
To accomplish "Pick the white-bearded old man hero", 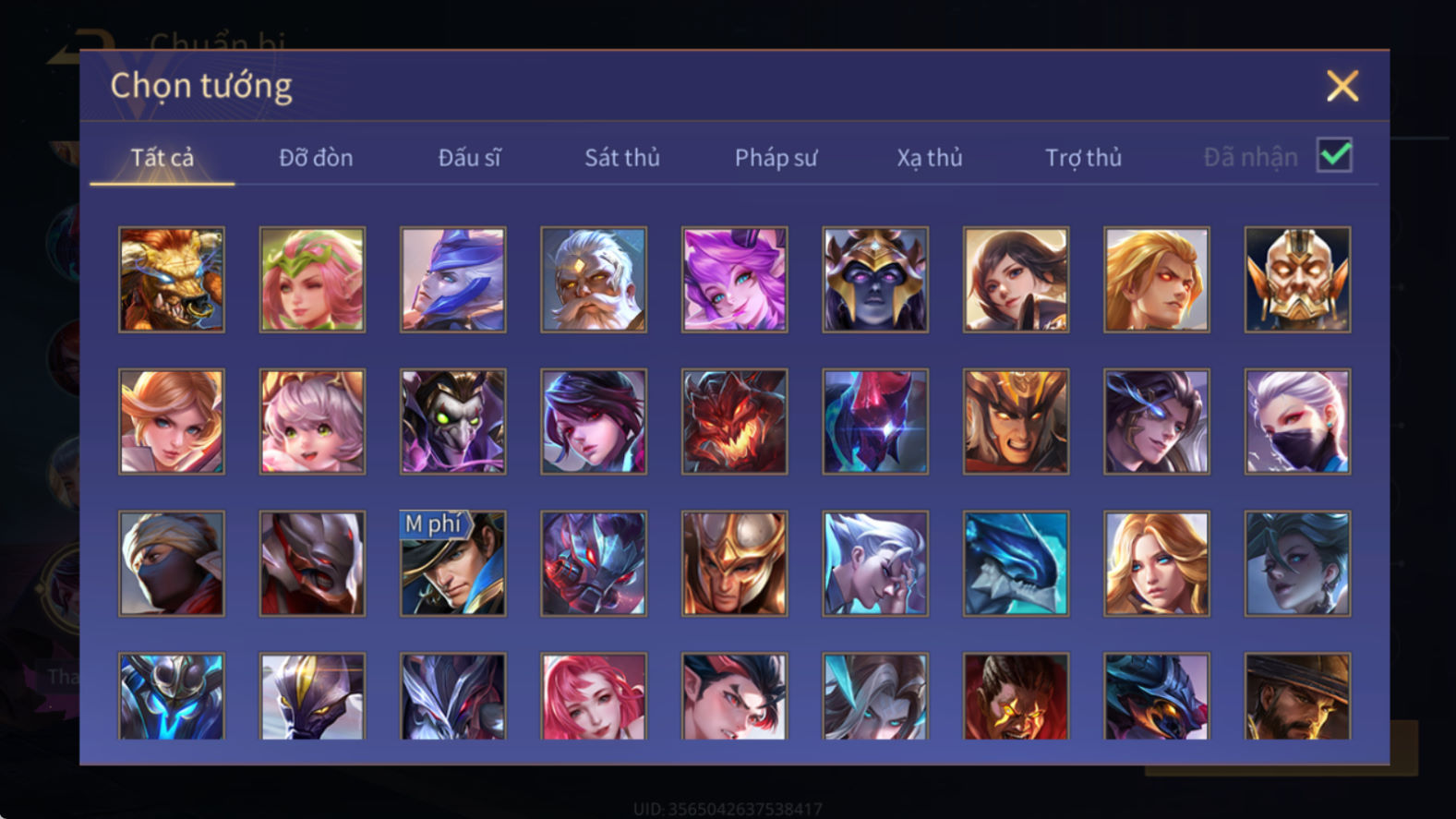I will click(594, 280).
